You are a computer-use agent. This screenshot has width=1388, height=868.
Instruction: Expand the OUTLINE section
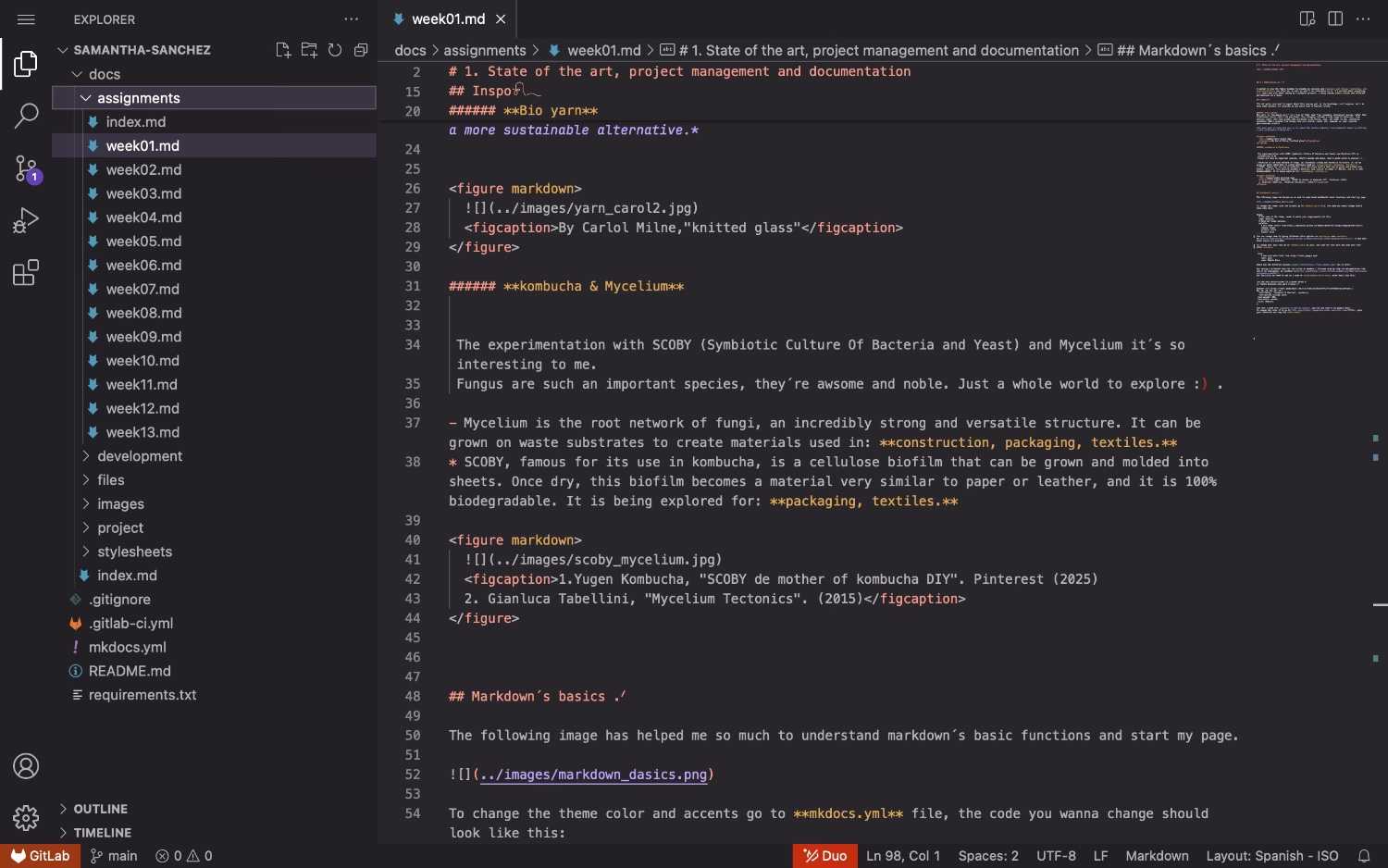[100, 809]
